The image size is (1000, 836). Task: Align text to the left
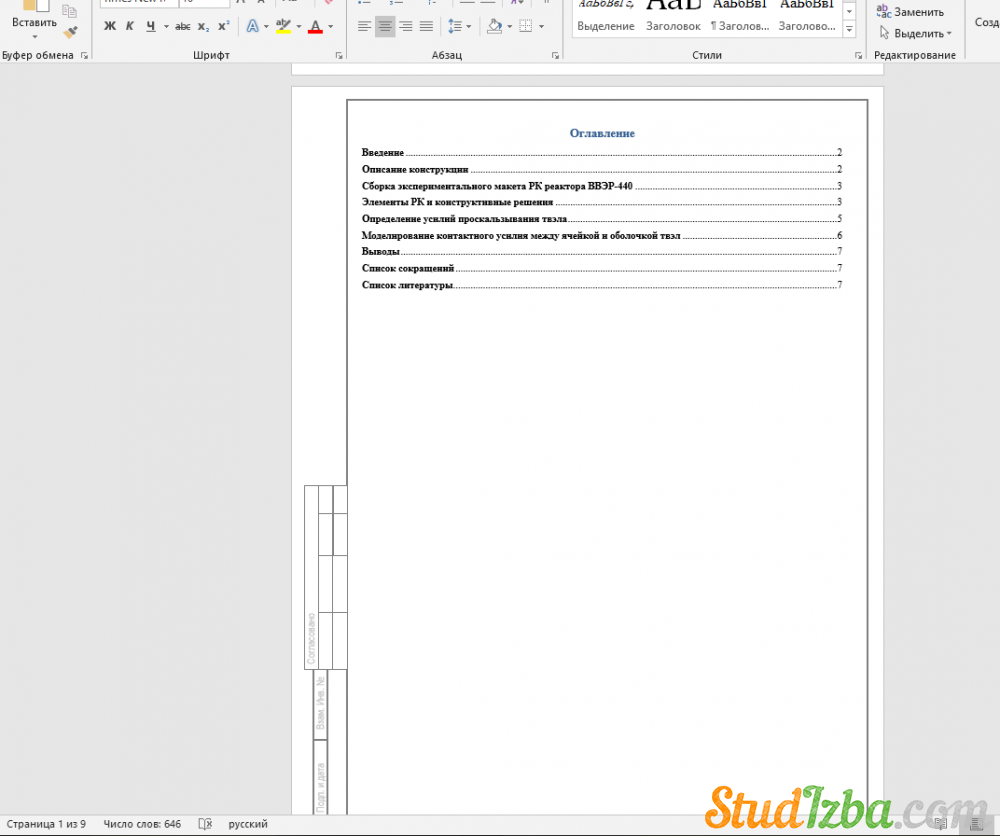[364, 27]
